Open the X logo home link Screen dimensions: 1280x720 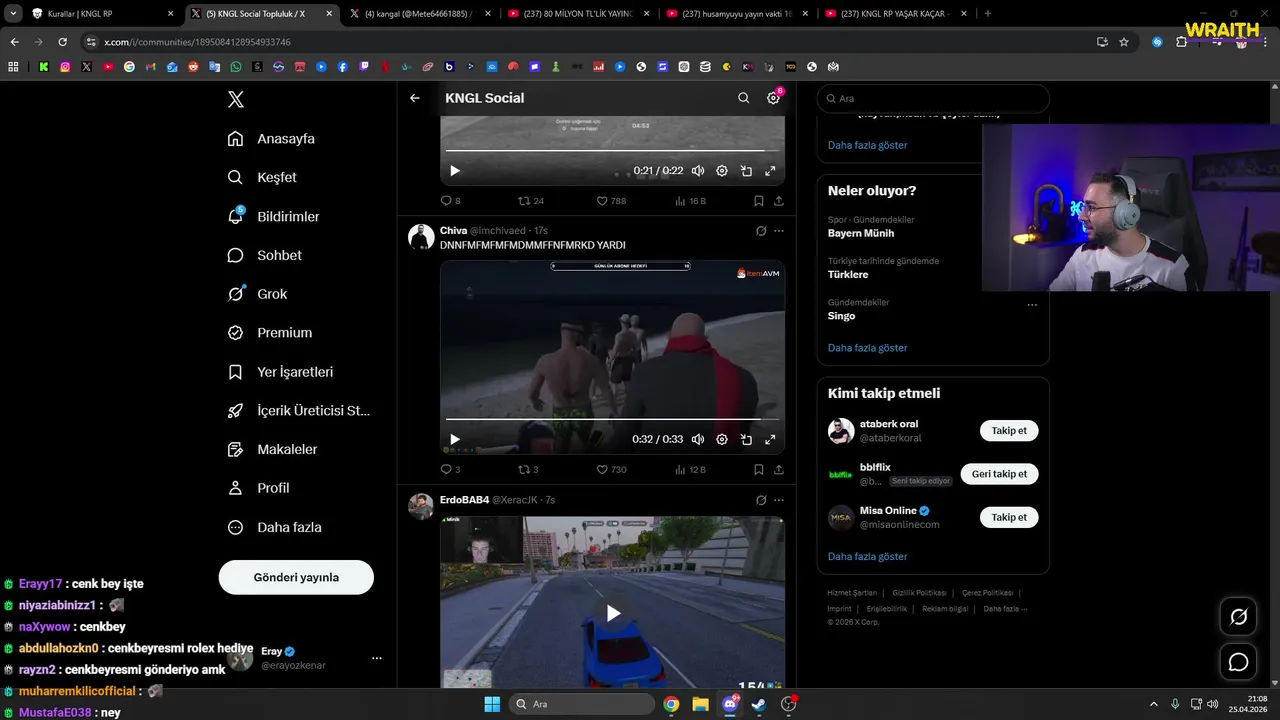236,99
